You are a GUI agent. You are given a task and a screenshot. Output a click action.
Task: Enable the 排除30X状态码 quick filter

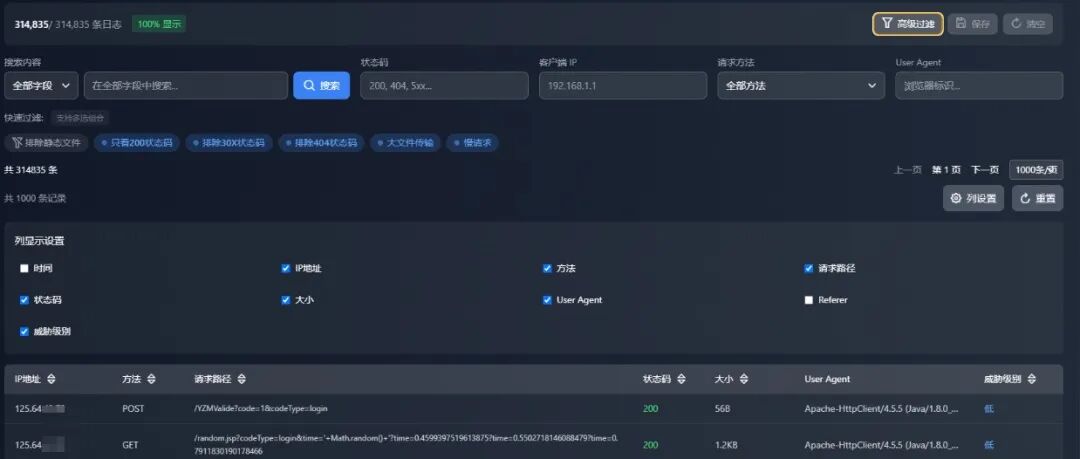(x=229, y=143)
